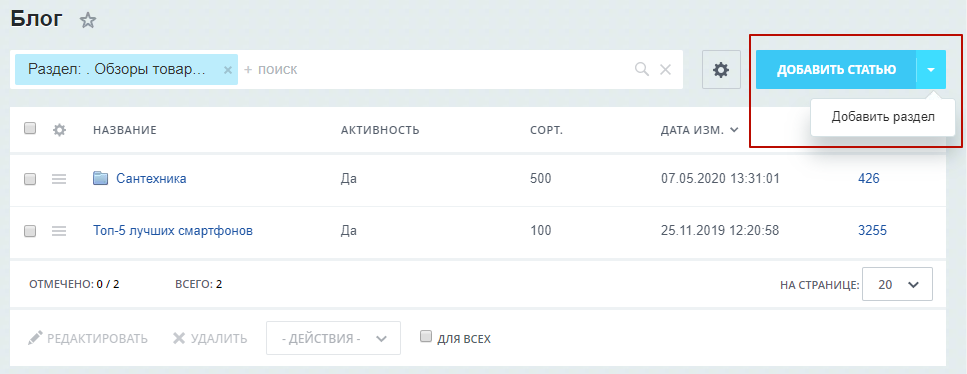The width and height of the screenshot is (967, 374).
Task: Click the РЕДАКТИРОВАТЬ button
Action: 88,338
